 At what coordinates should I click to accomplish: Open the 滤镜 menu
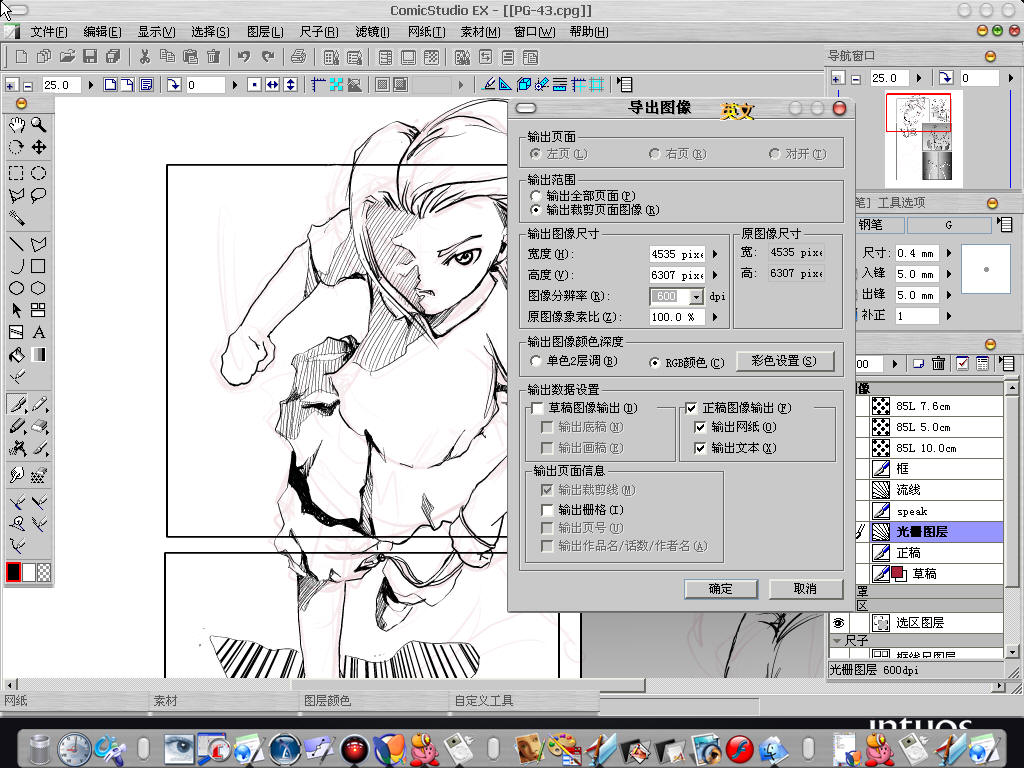tap(372, 31)
